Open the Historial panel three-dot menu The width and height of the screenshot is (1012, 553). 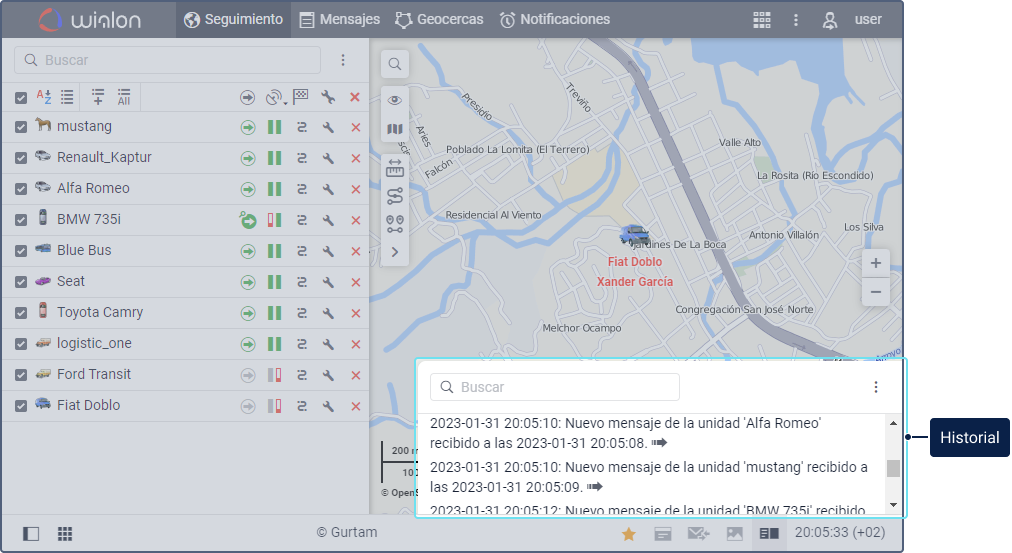point(876,387)
